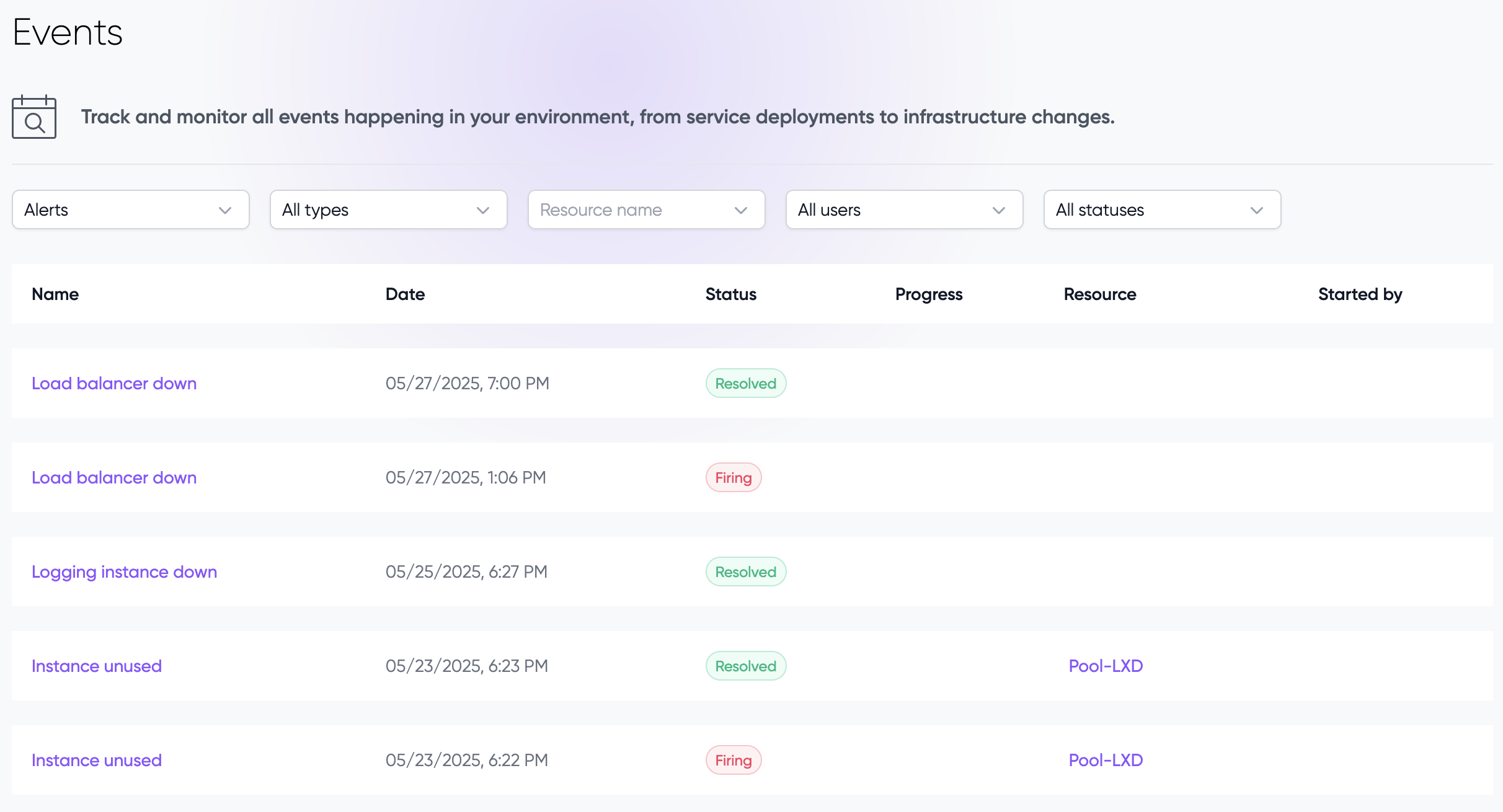The height and width of the screenshot is (812, 1503).
Task: Open the Alerts filter dropdown
Action: click(x=130, y=210)
